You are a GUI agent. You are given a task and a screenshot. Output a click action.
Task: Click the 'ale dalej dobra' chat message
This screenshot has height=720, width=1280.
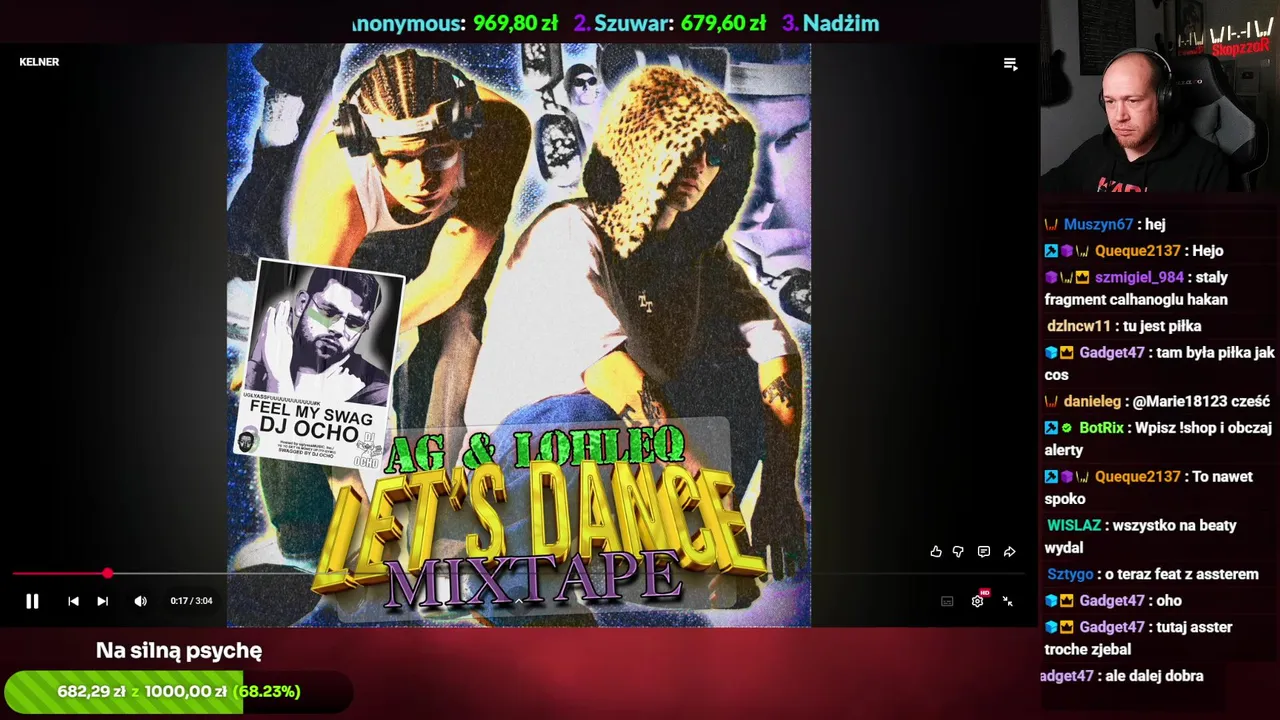[1154, 676]
